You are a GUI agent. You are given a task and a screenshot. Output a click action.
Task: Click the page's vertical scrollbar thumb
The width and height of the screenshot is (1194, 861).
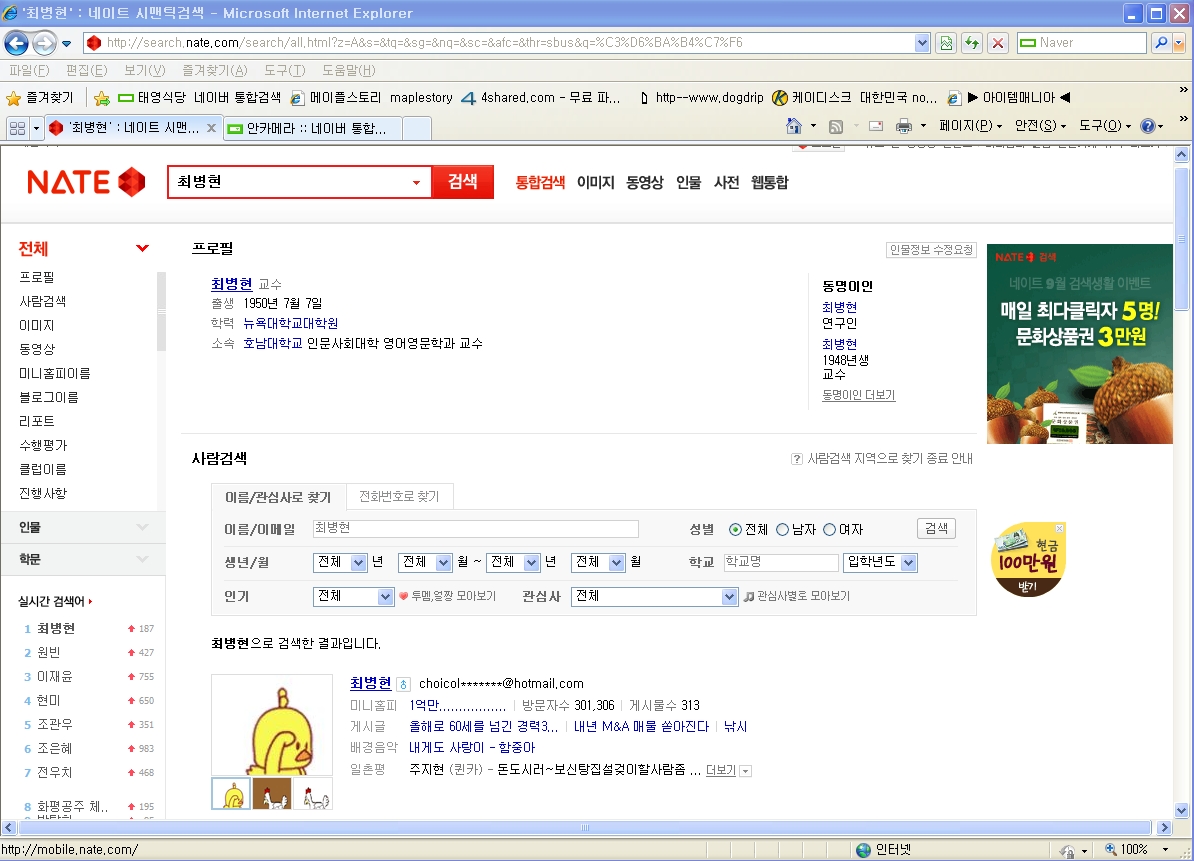coord(1181,239)
